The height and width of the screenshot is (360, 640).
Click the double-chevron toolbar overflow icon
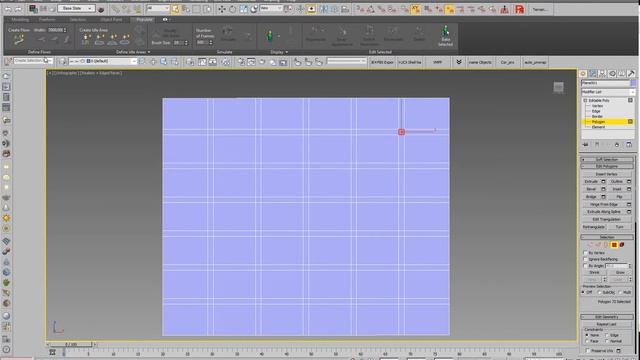459,62
